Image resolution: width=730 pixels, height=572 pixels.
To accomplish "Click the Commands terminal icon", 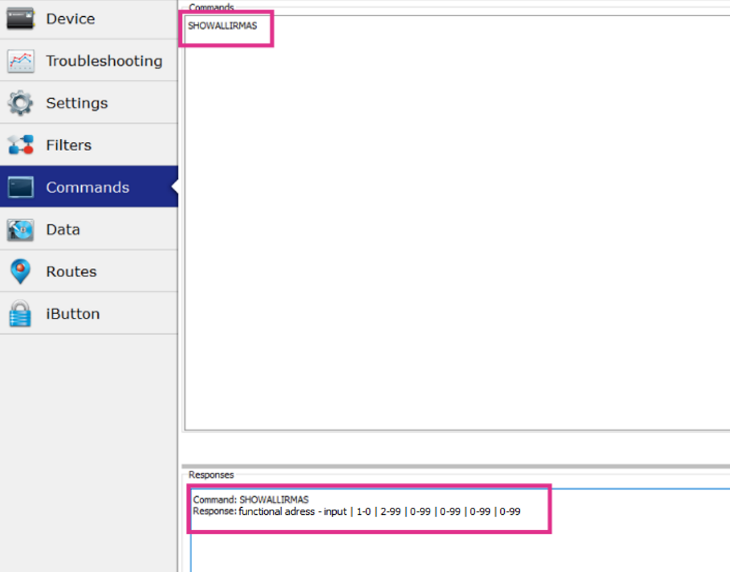I will click(21, 187).
